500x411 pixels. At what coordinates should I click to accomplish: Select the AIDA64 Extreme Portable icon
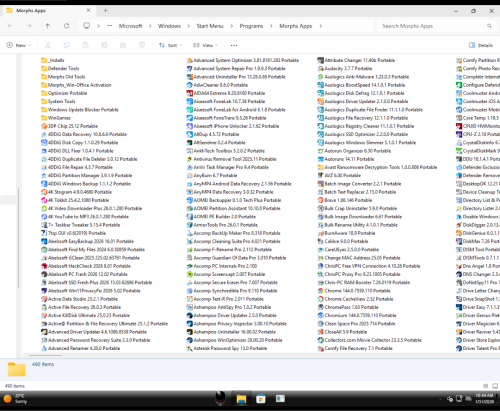189,93
